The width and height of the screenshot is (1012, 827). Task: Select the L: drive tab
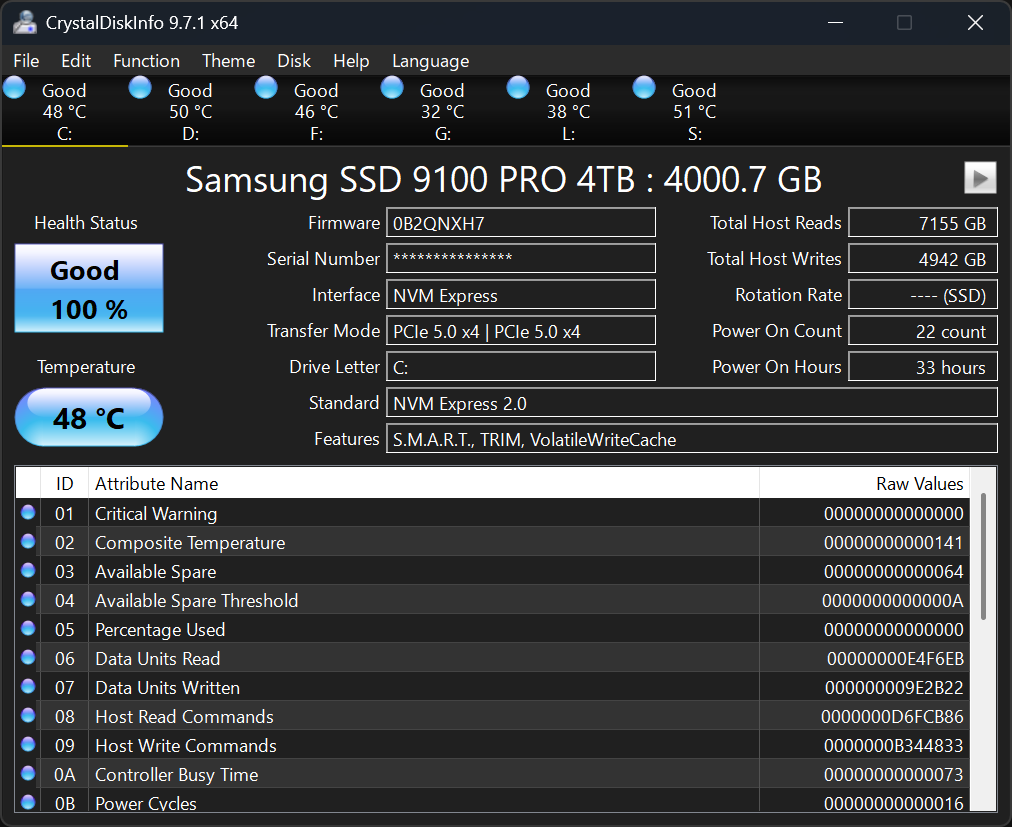(568, 111)
